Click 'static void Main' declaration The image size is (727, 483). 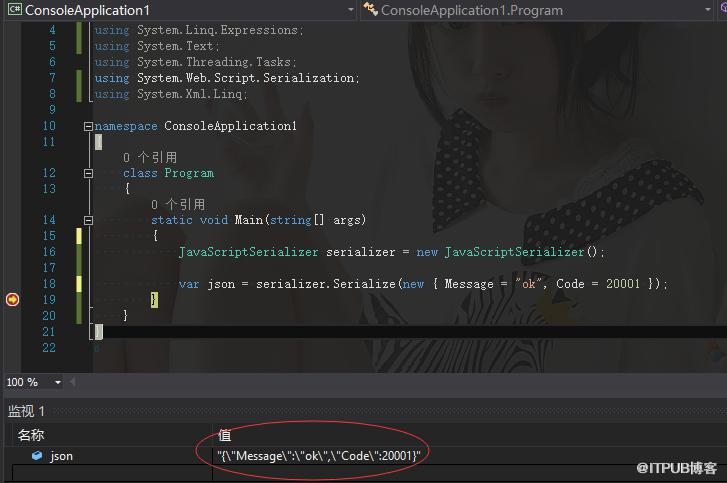tap(207, 220)
